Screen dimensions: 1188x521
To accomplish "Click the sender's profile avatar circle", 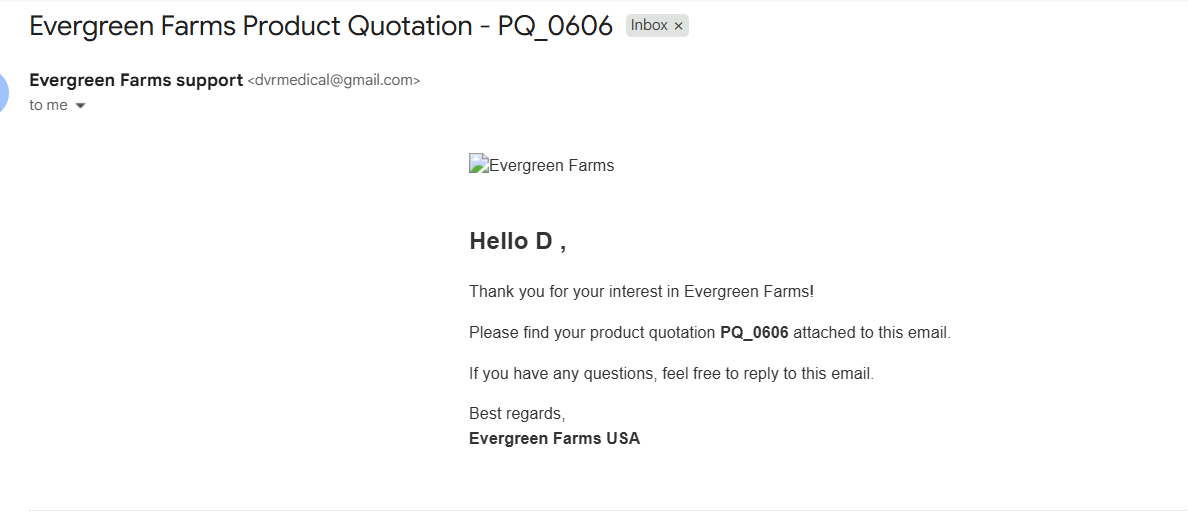I will pos(3,93).
